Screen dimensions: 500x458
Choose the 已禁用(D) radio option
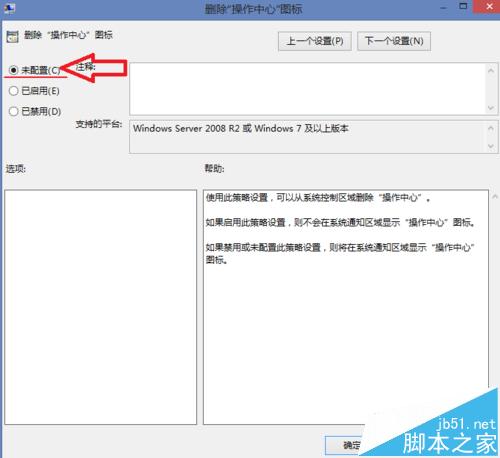14,111
